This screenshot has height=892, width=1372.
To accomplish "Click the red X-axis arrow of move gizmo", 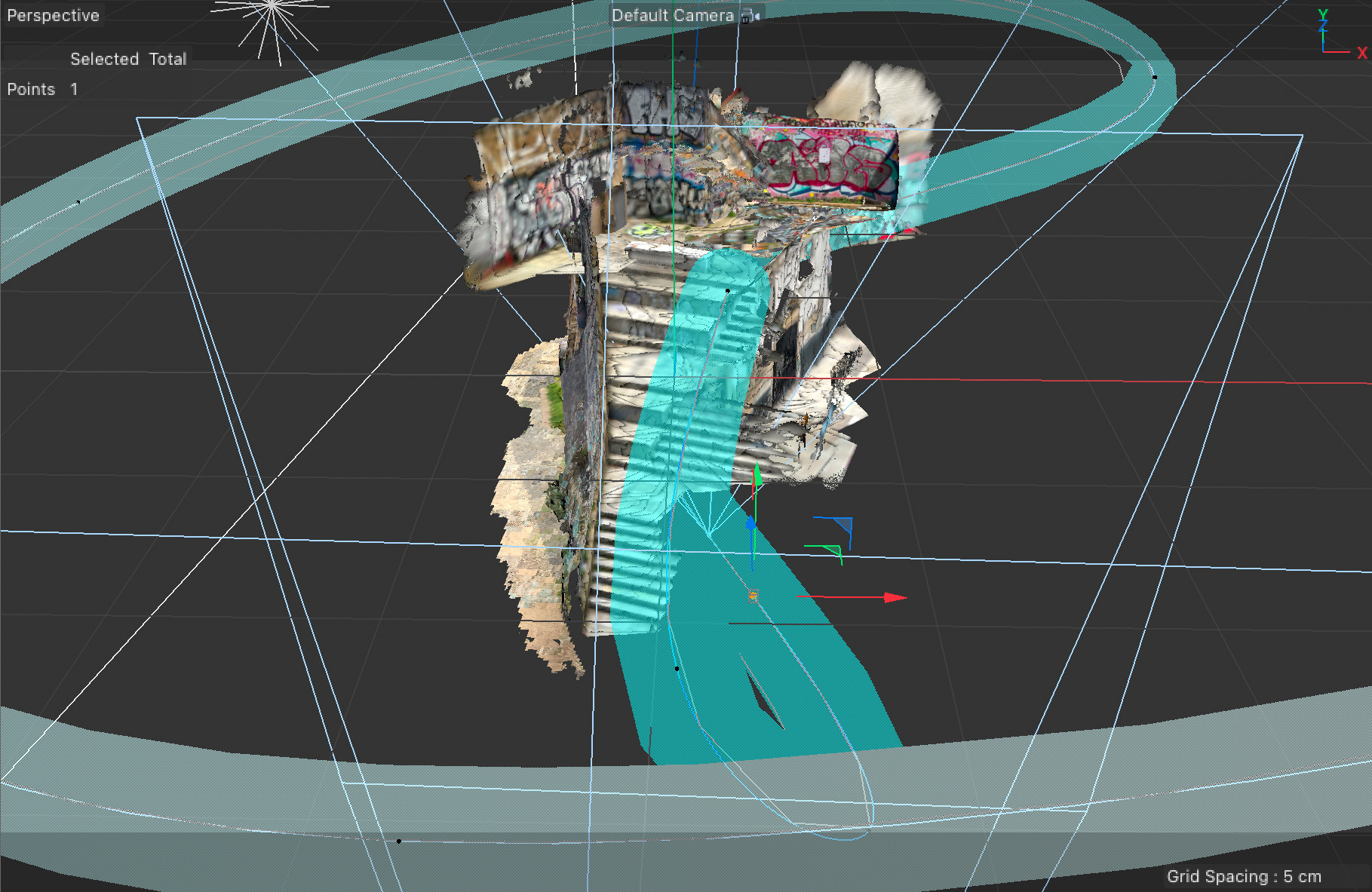I will [x=895, y=597].
